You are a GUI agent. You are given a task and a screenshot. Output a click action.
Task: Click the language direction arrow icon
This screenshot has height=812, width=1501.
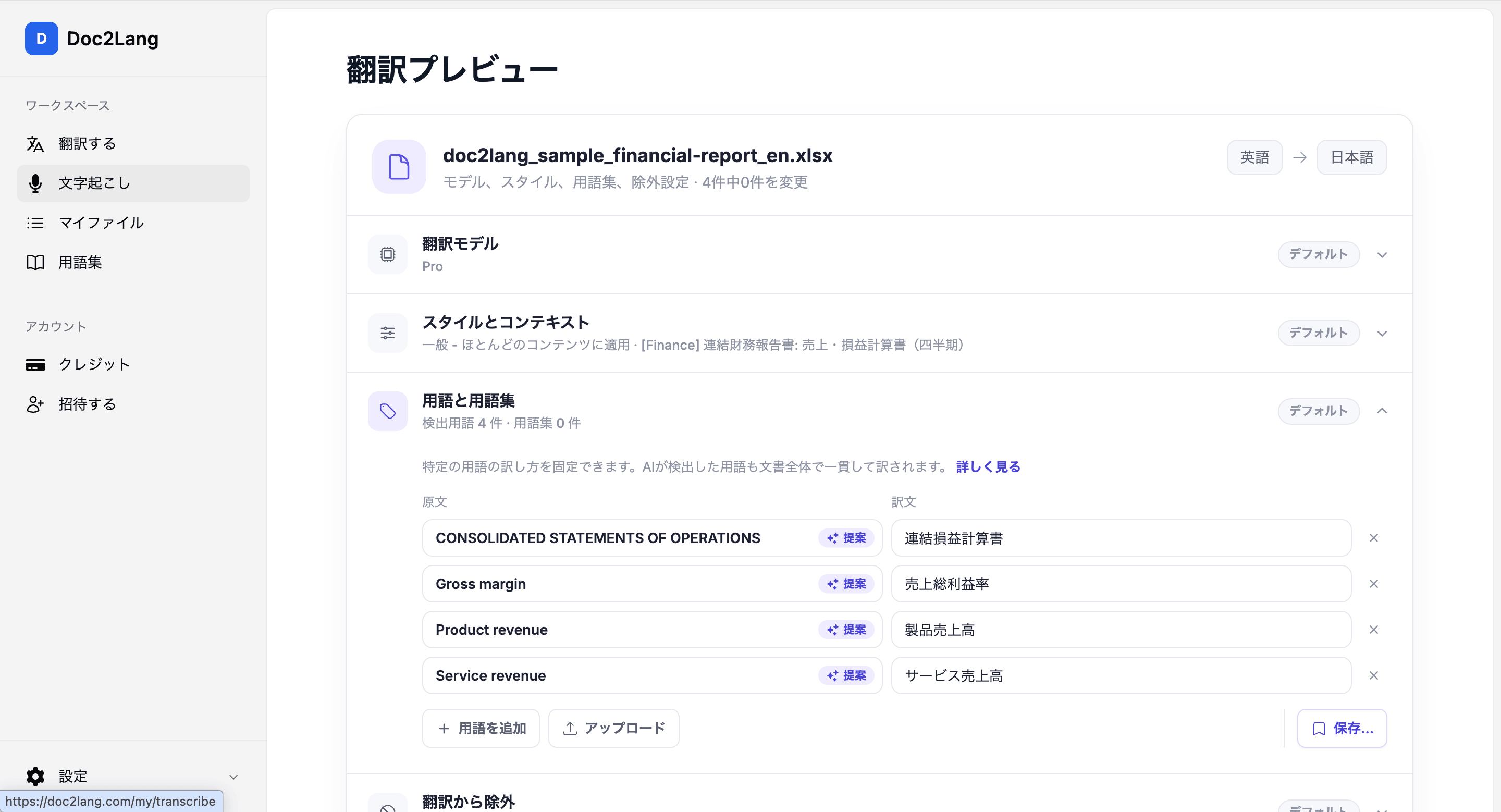tap(1299, 157)
